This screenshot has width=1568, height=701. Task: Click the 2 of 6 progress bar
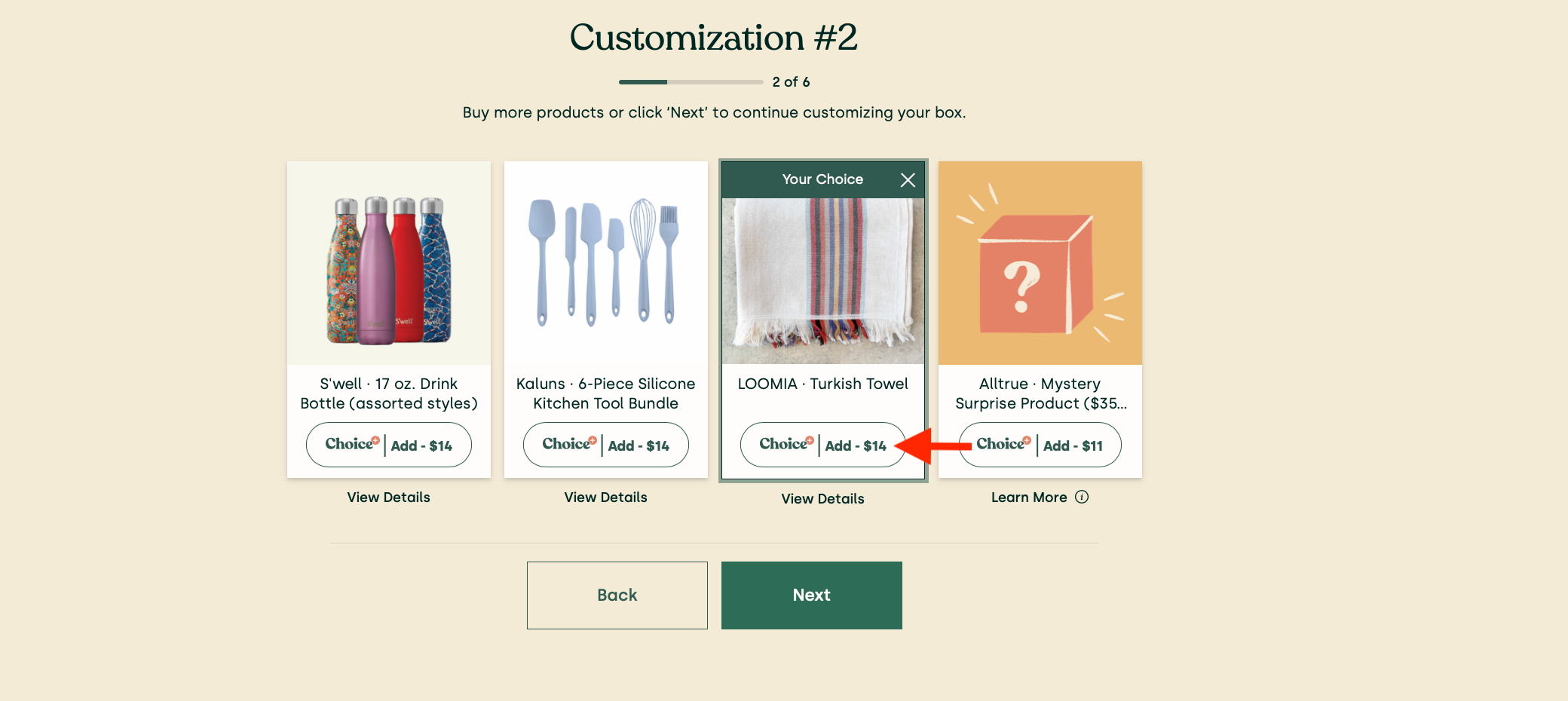click(691, 82)
